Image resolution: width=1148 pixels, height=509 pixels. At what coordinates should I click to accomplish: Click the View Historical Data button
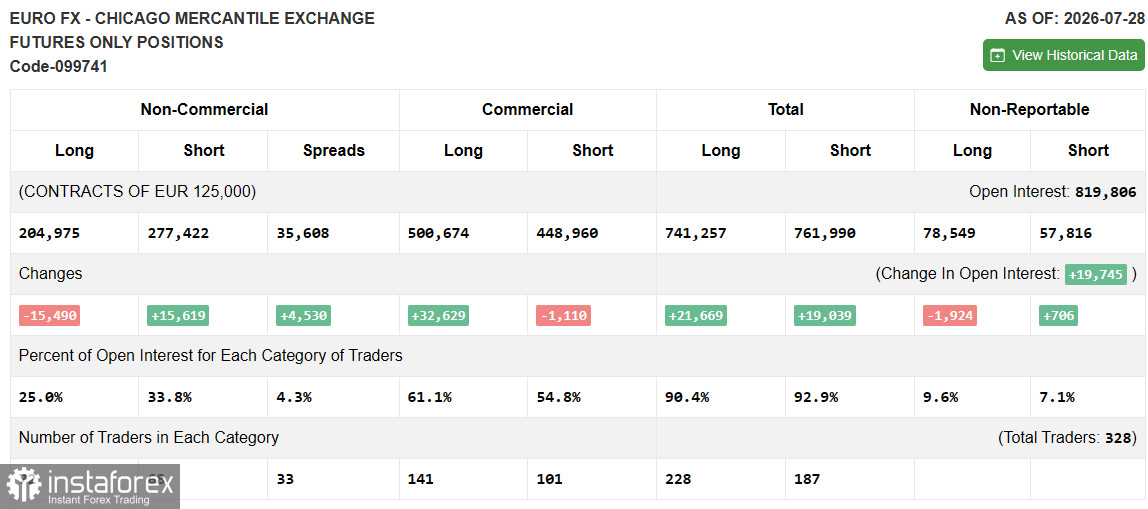click(x=1063, y=55)
